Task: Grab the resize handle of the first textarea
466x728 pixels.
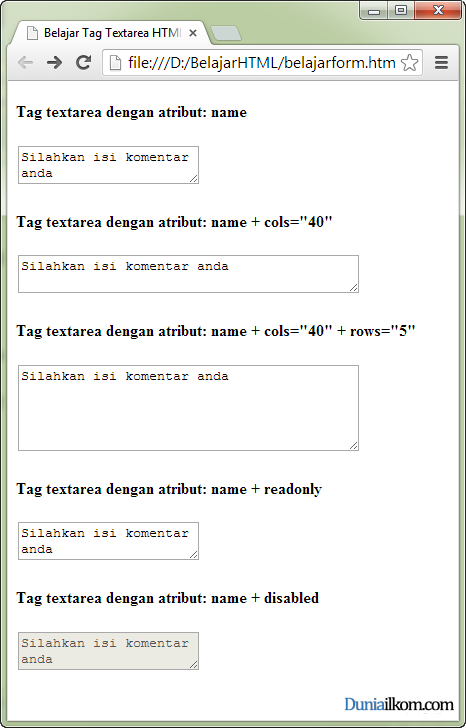Action: pos(194,179)
